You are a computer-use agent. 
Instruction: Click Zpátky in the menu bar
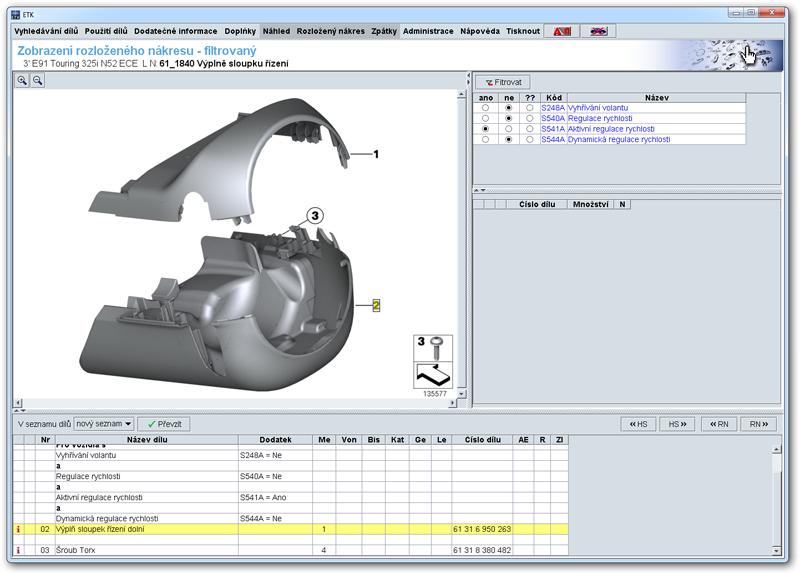pyautogui.click(x=384, y=31)
